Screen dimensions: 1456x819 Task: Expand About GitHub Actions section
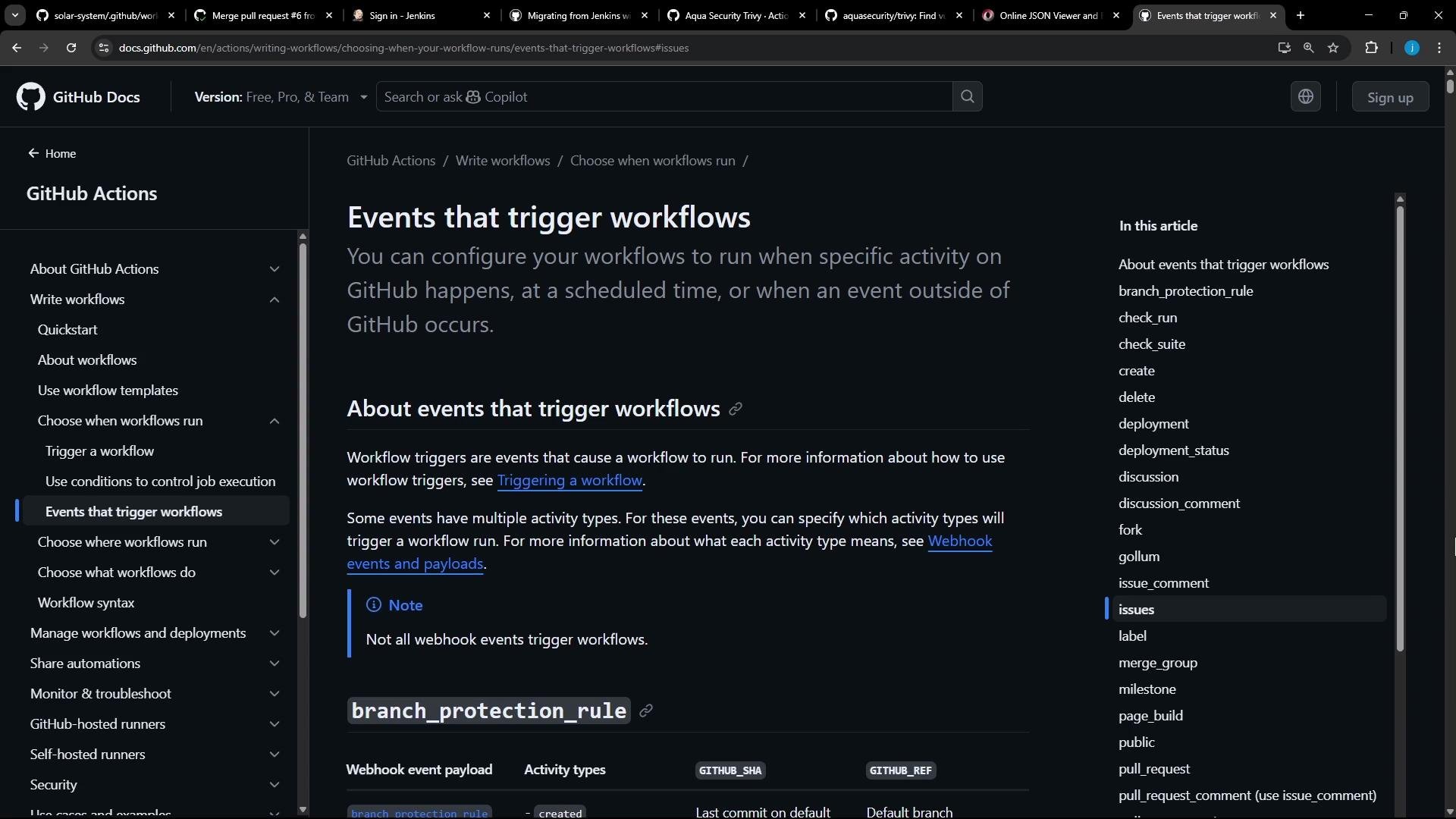point(275,269)
